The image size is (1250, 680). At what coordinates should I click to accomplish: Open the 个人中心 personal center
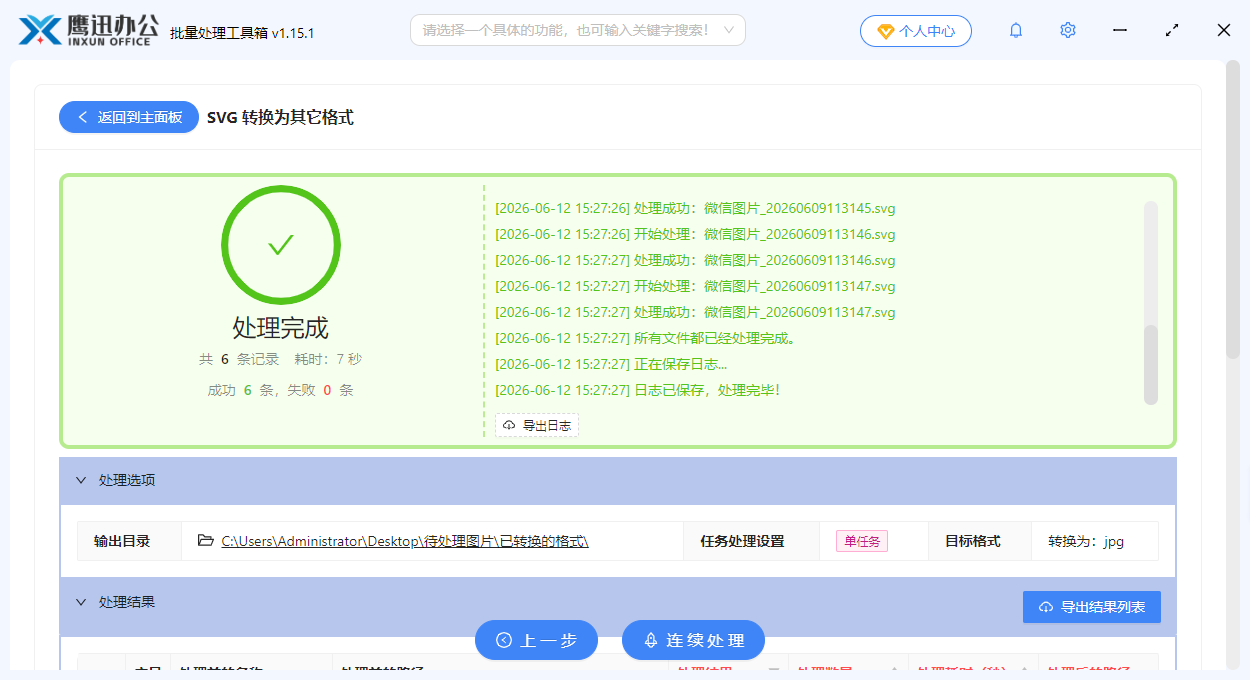(x=915, y=31)
